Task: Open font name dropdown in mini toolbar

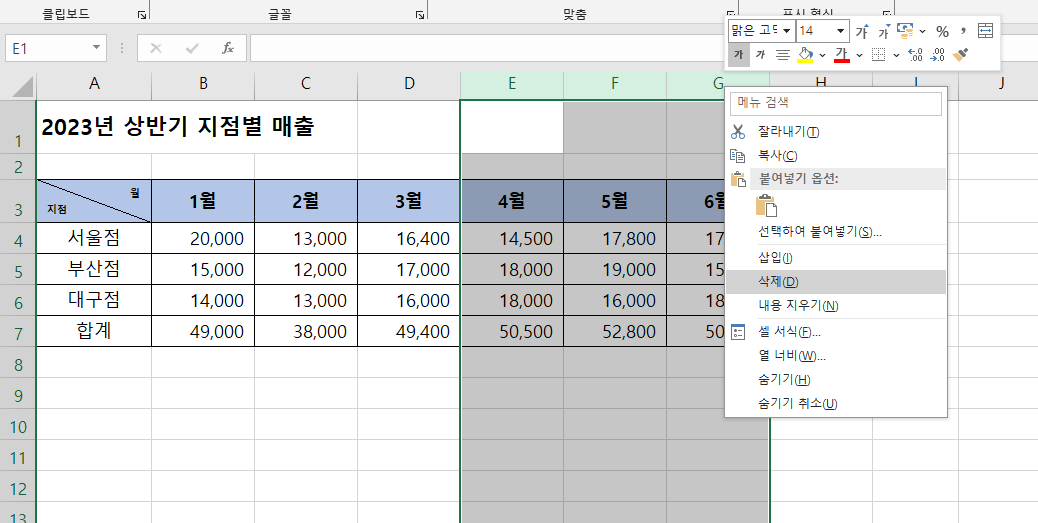Action: (x=786, y=31)
